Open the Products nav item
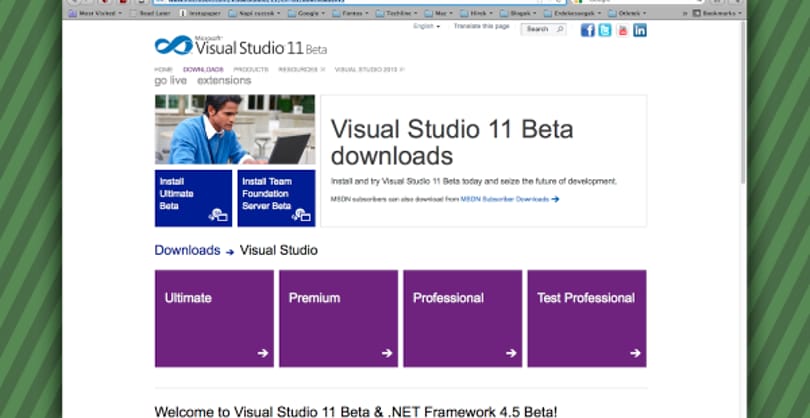Image resolution: width=810 pixels, height=418 pixels. click(251, 69)
